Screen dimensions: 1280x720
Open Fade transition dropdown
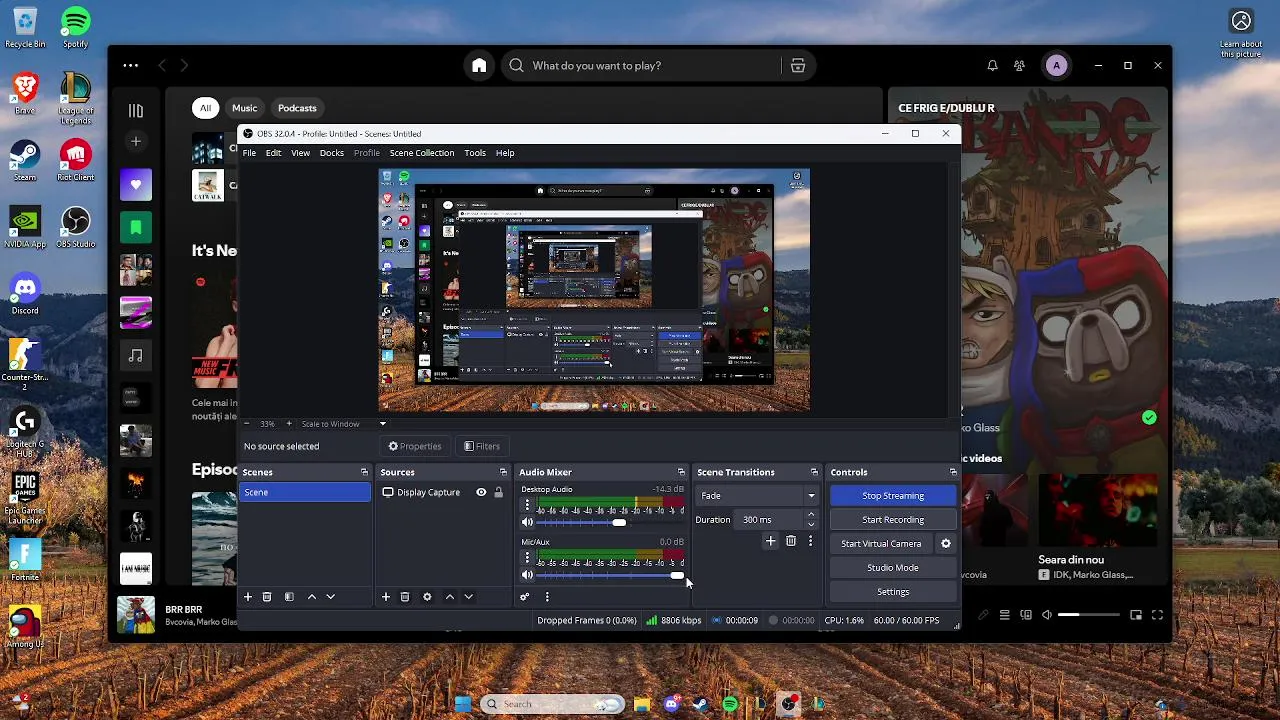(x=758, y=496)
